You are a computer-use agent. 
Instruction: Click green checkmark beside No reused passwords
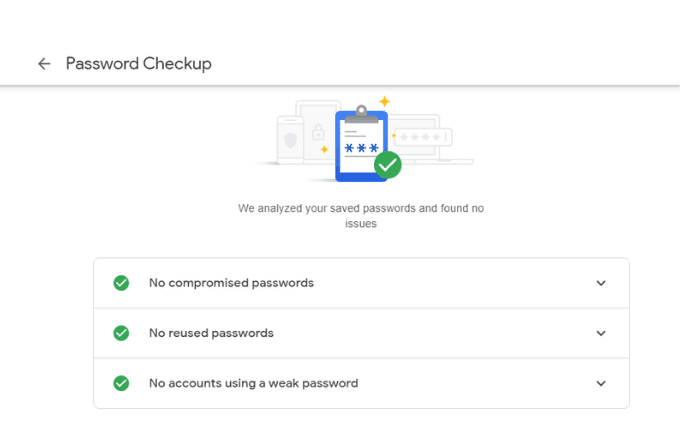121,333
